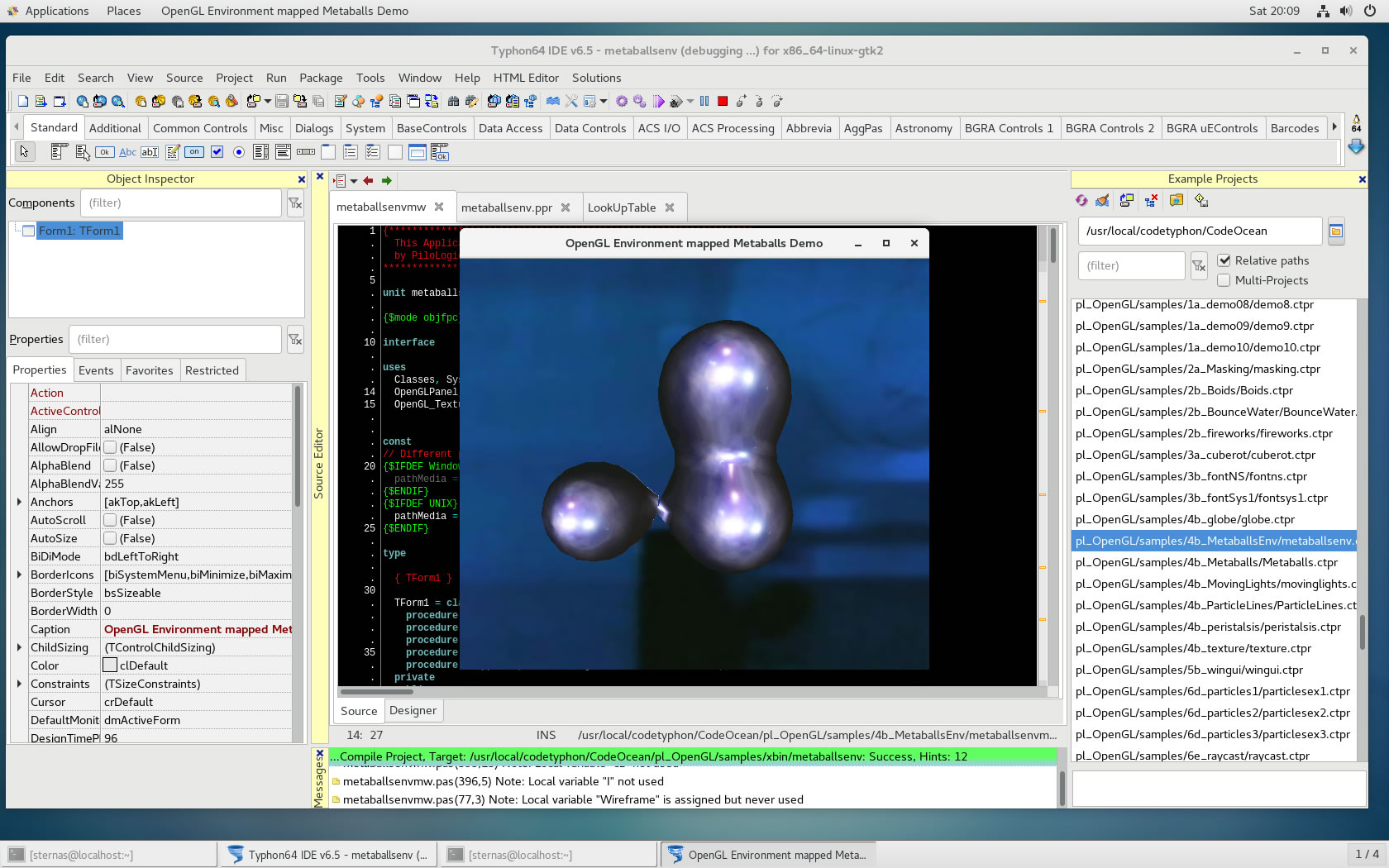
Task: Click the binoculars search toolbar icon
Action: click(453, 101)
